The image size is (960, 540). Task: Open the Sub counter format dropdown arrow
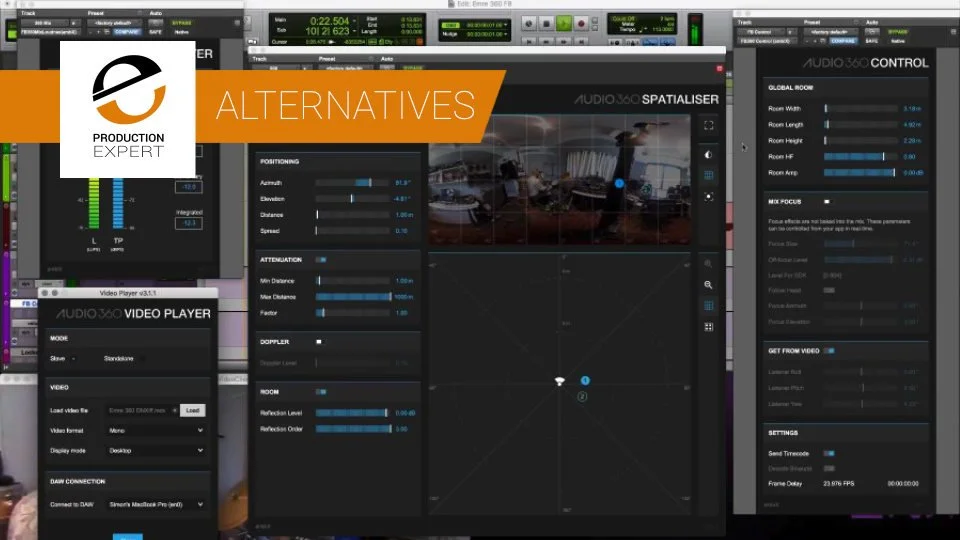pyautogui.click(x=354, y=31)
